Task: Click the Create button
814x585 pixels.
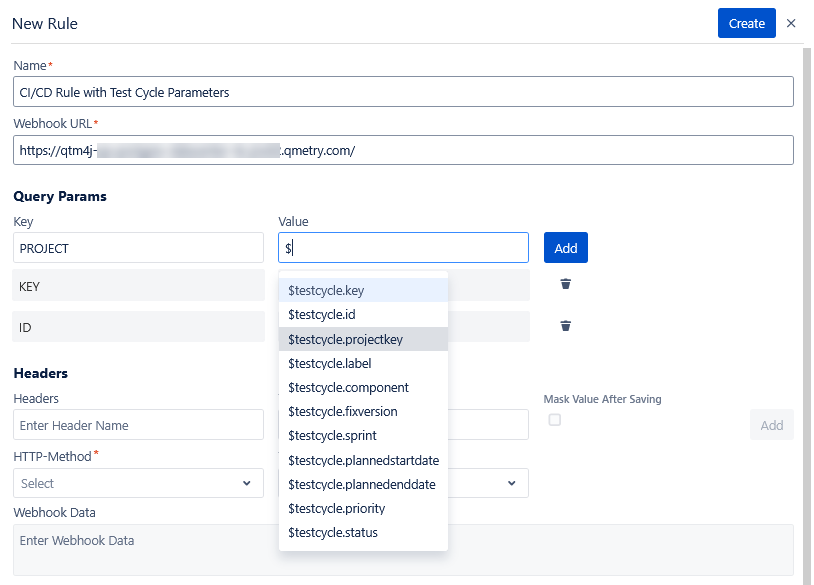Action: [x=746, y=23]
